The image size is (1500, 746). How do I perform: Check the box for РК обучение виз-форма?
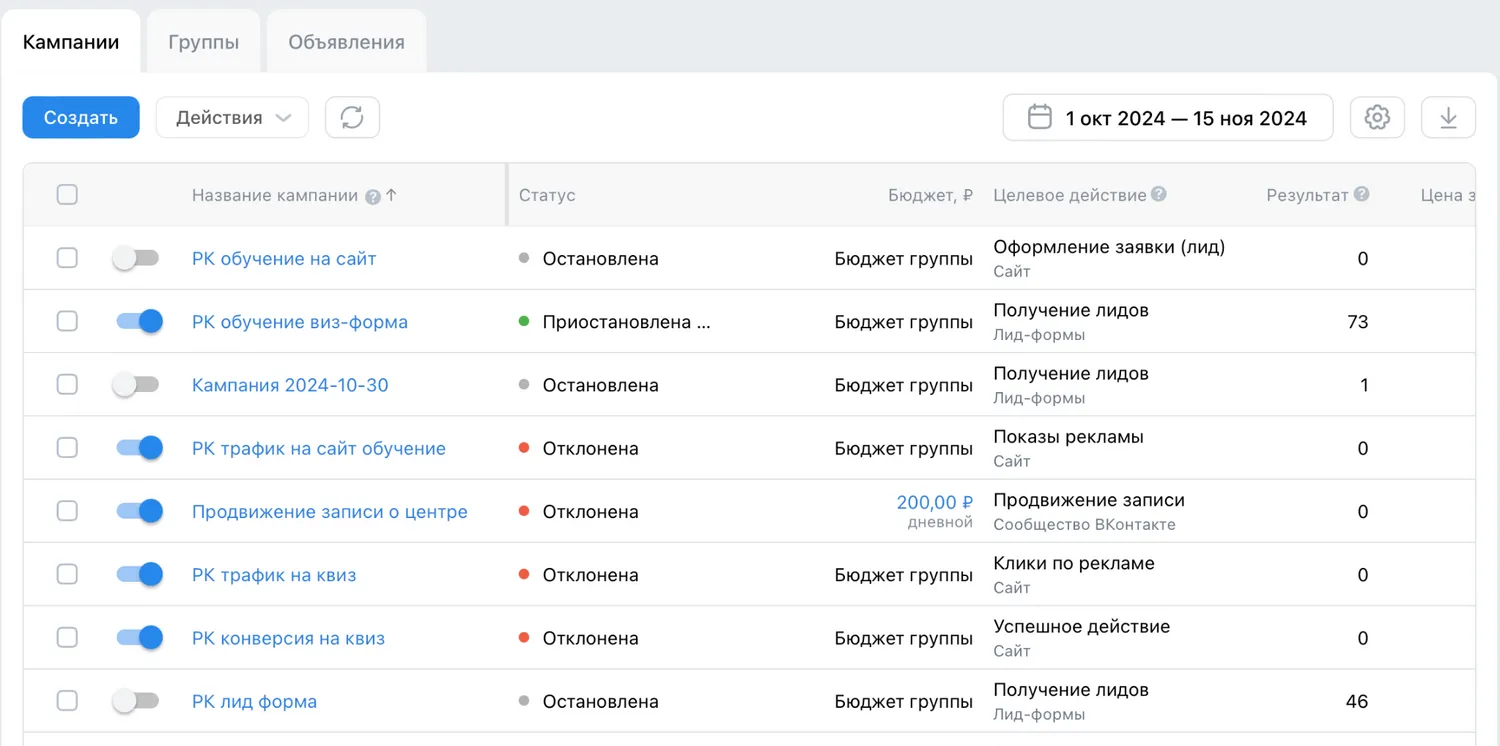[67, 321]
